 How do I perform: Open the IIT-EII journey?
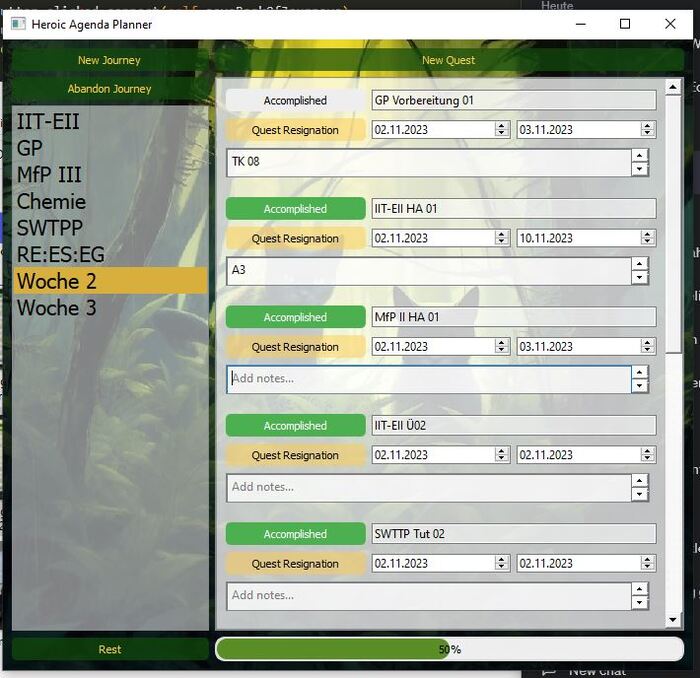click(x=48, y=122)
